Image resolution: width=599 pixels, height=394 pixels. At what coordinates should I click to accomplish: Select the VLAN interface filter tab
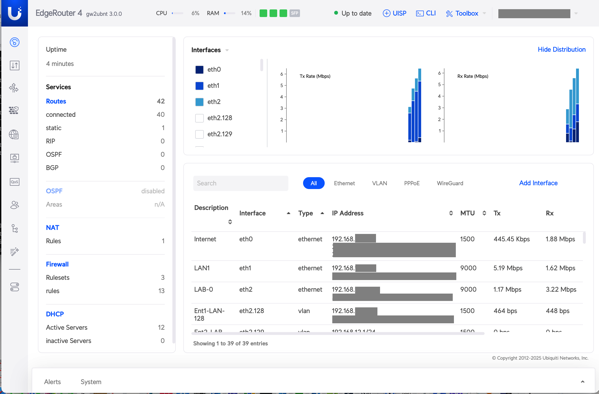point(379,183)
